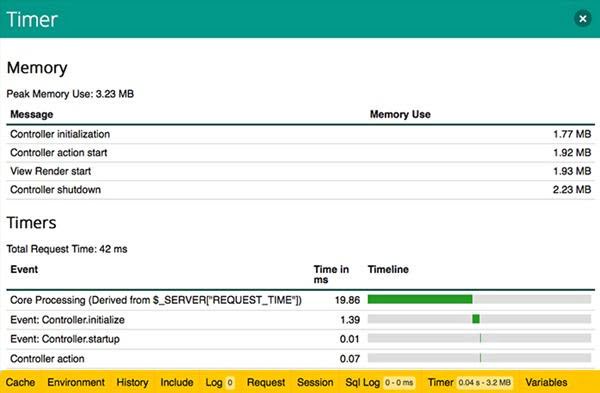Open the Cache tab
The width and height of the screenshot is (600, 393).
[x=20, y=382]
